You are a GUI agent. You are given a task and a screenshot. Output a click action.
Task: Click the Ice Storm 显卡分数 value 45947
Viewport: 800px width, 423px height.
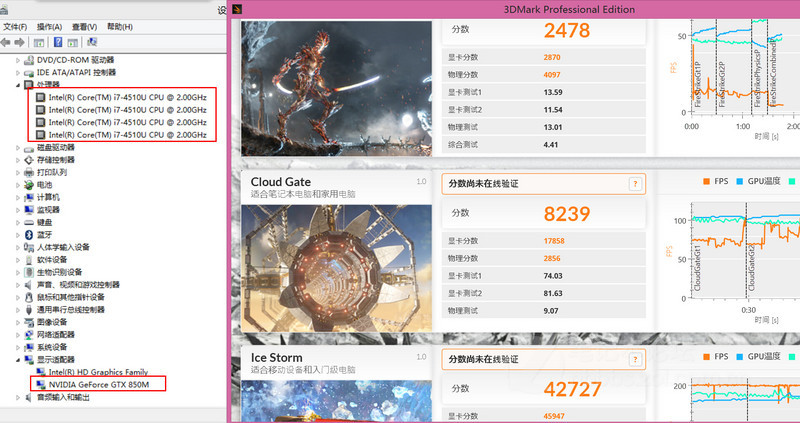[554, 416]
